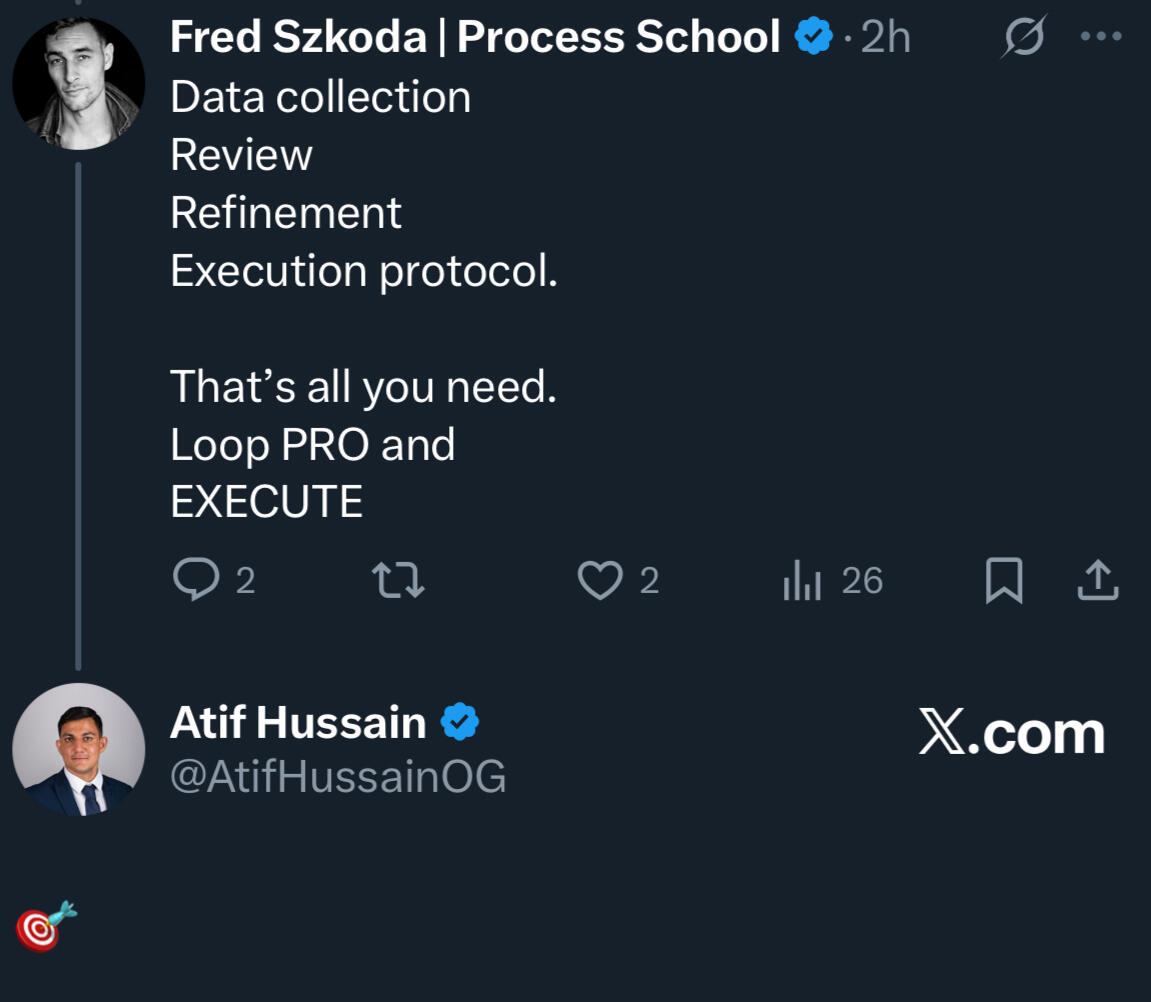Viewport: 1151px width, 1002px height.
Task: Repost Fred Szkoda's tweet
Action: point(398,580)
